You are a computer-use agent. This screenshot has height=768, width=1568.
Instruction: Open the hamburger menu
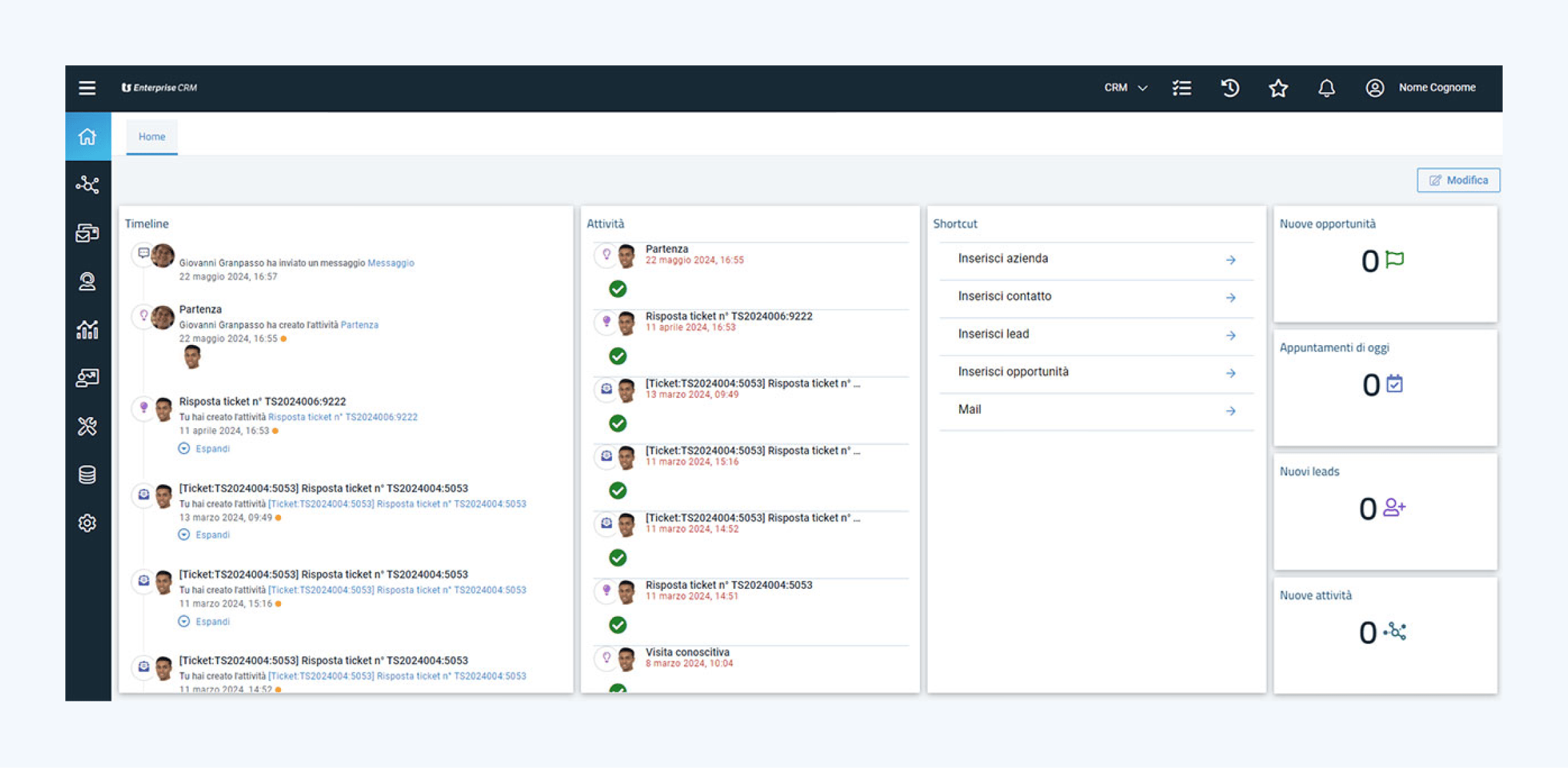[x=87, y=88]
